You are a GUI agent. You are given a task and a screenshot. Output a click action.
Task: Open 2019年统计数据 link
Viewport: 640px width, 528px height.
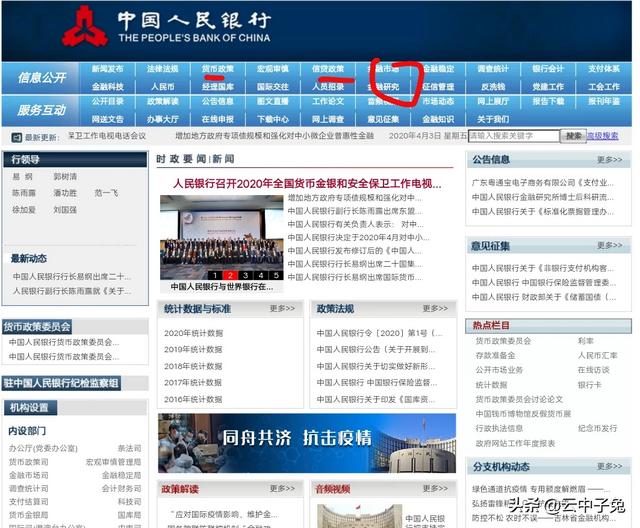[x=193, y=350]
